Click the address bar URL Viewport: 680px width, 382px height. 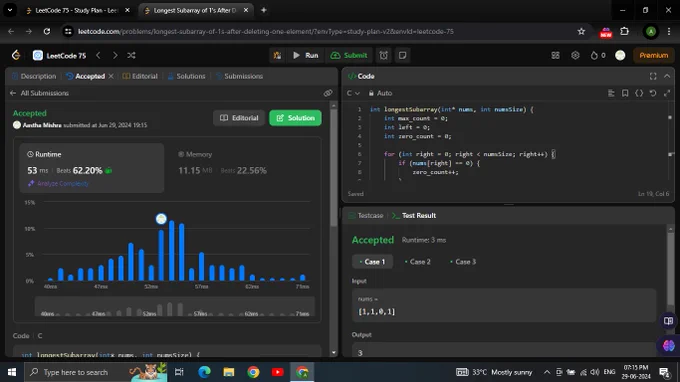(265, 31)
